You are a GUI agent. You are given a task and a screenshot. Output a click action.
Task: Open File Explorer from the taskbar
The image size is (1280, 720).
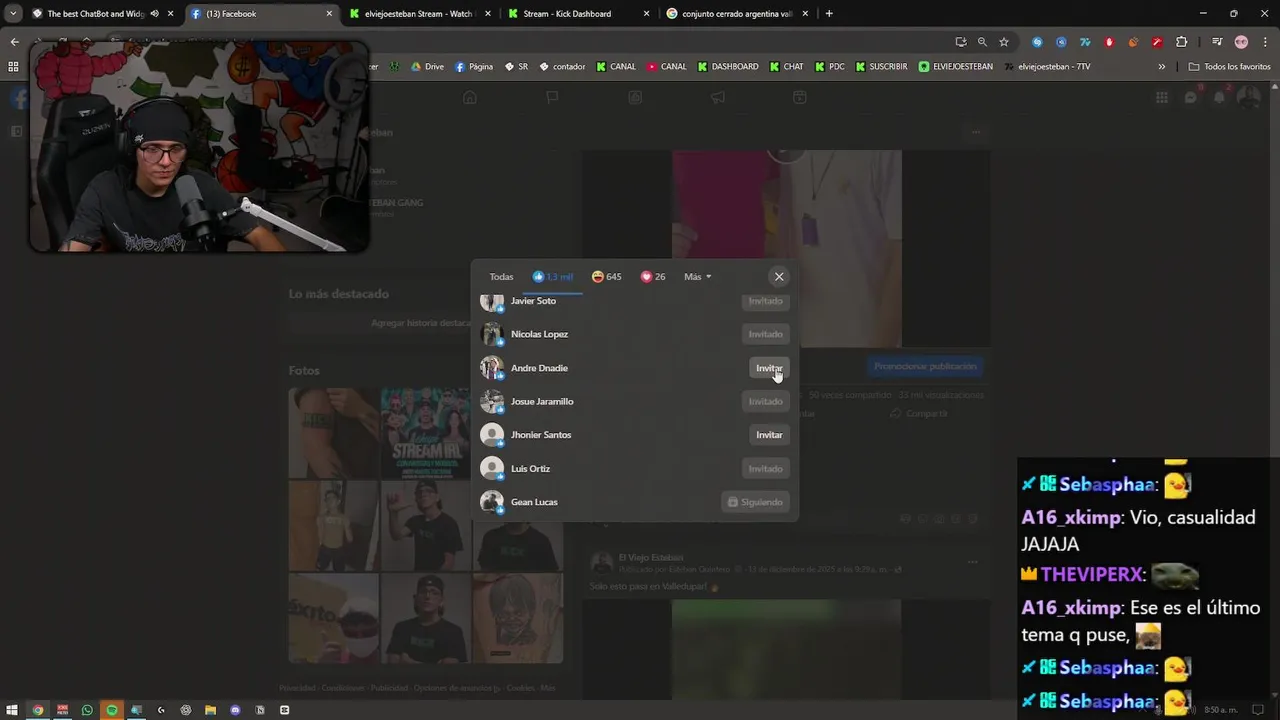210,710
